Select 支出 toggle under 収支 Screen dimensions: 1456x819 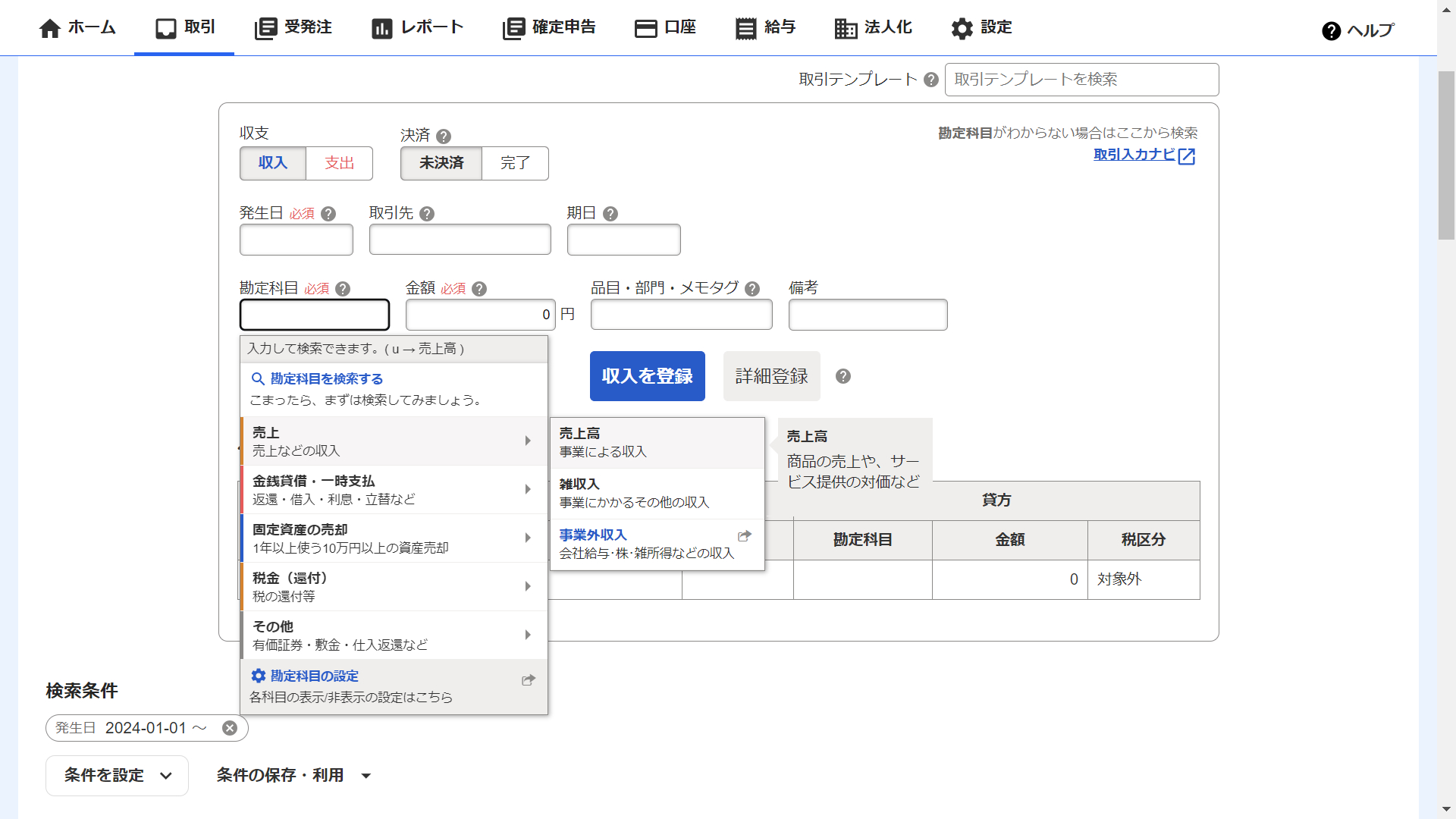pyautogui.click(x=339, y=163)
